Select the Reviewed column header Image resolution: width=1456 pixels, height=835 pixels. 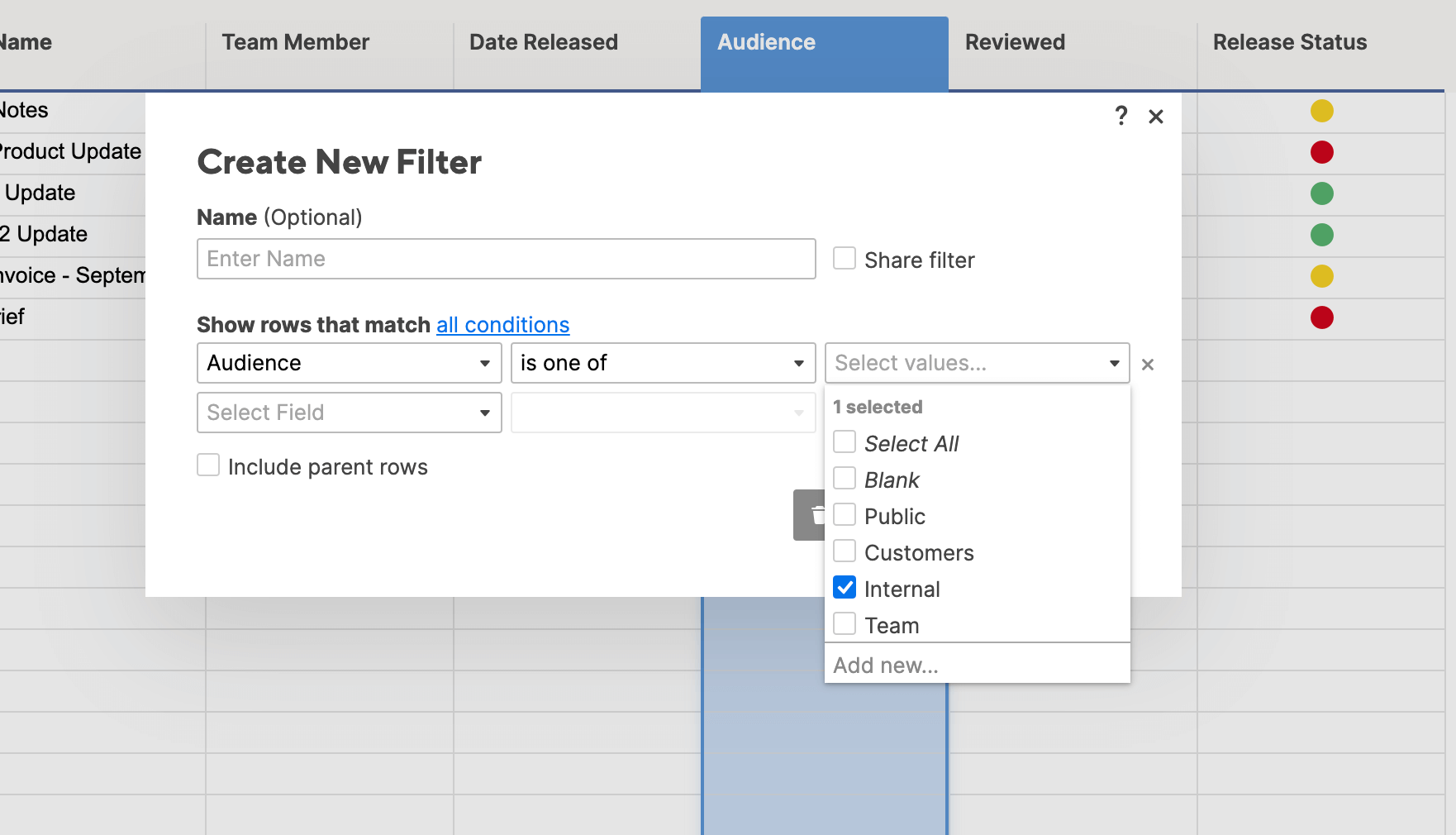click(x=1015, y=41)
